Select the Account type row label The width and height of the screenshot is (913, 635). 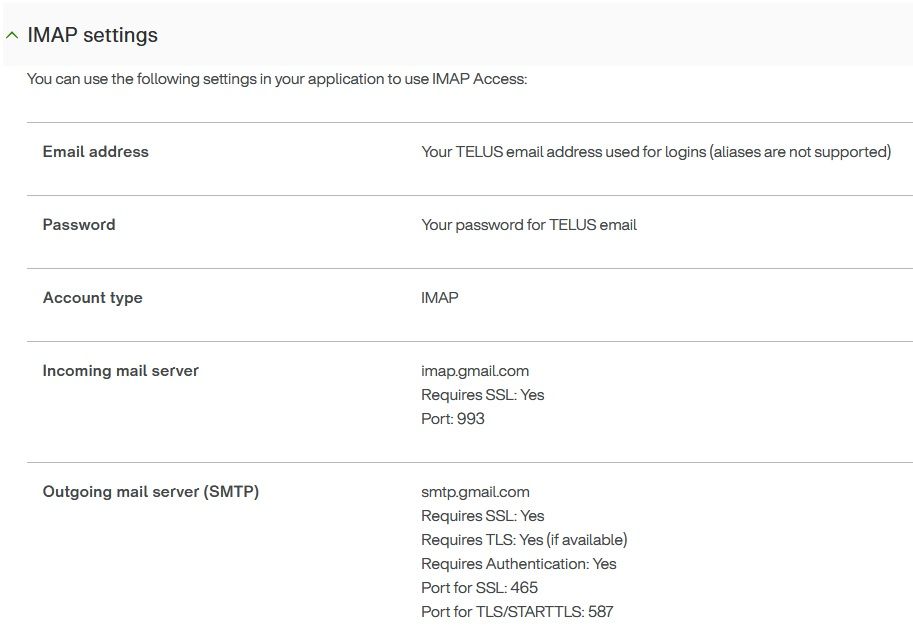[x=92, y=298]
